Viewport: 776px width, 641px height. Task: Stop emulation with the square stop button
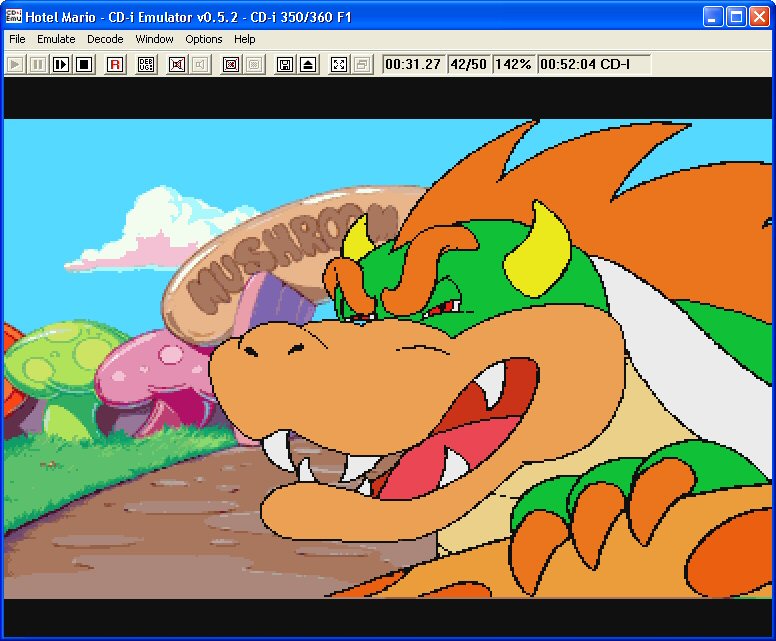coord(84,64)
